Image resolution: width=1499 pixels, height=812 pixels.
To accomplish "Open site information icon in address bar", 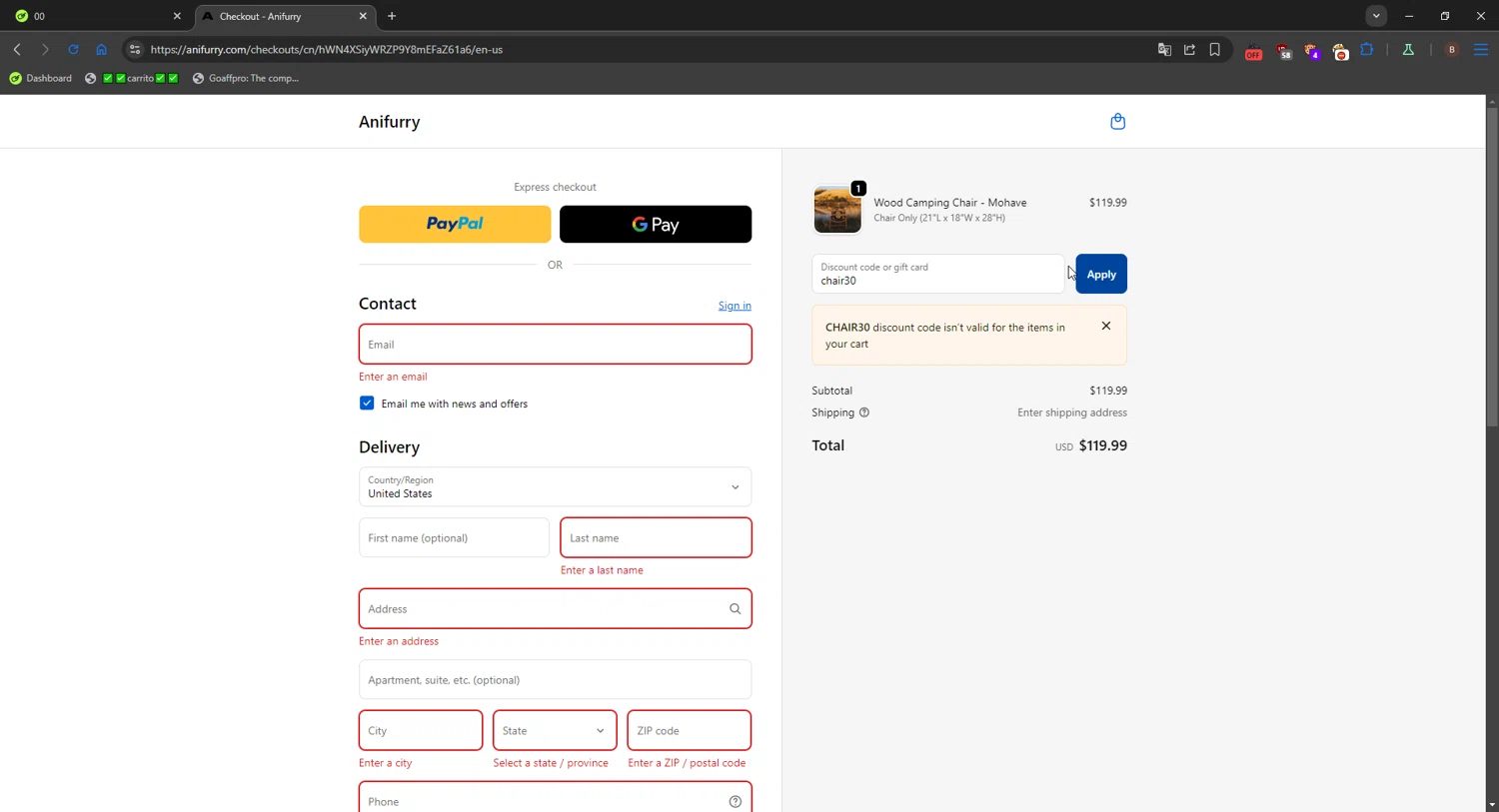I will [x=135, y=49].
